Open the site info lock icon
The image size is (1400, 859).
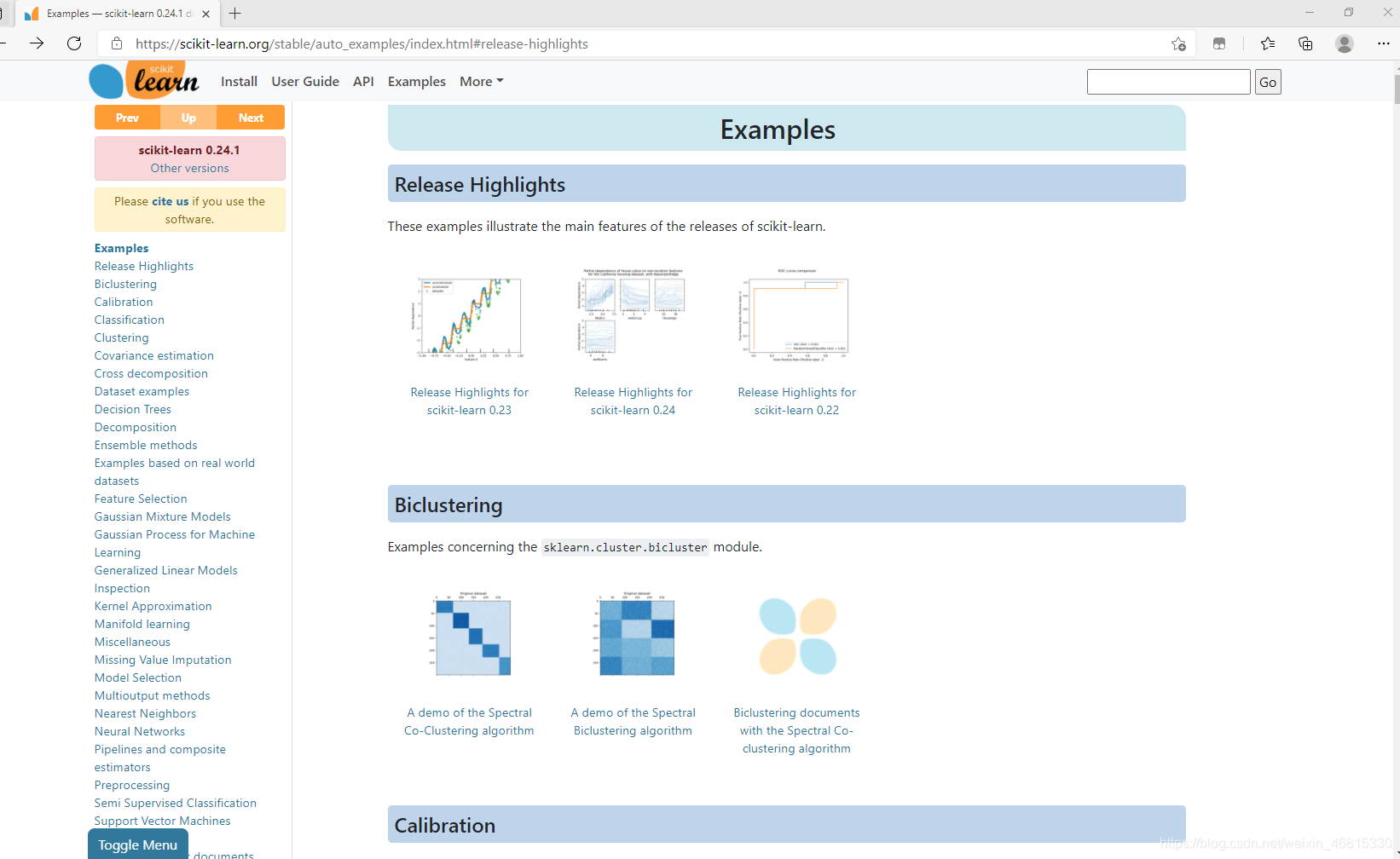(117, 43)
